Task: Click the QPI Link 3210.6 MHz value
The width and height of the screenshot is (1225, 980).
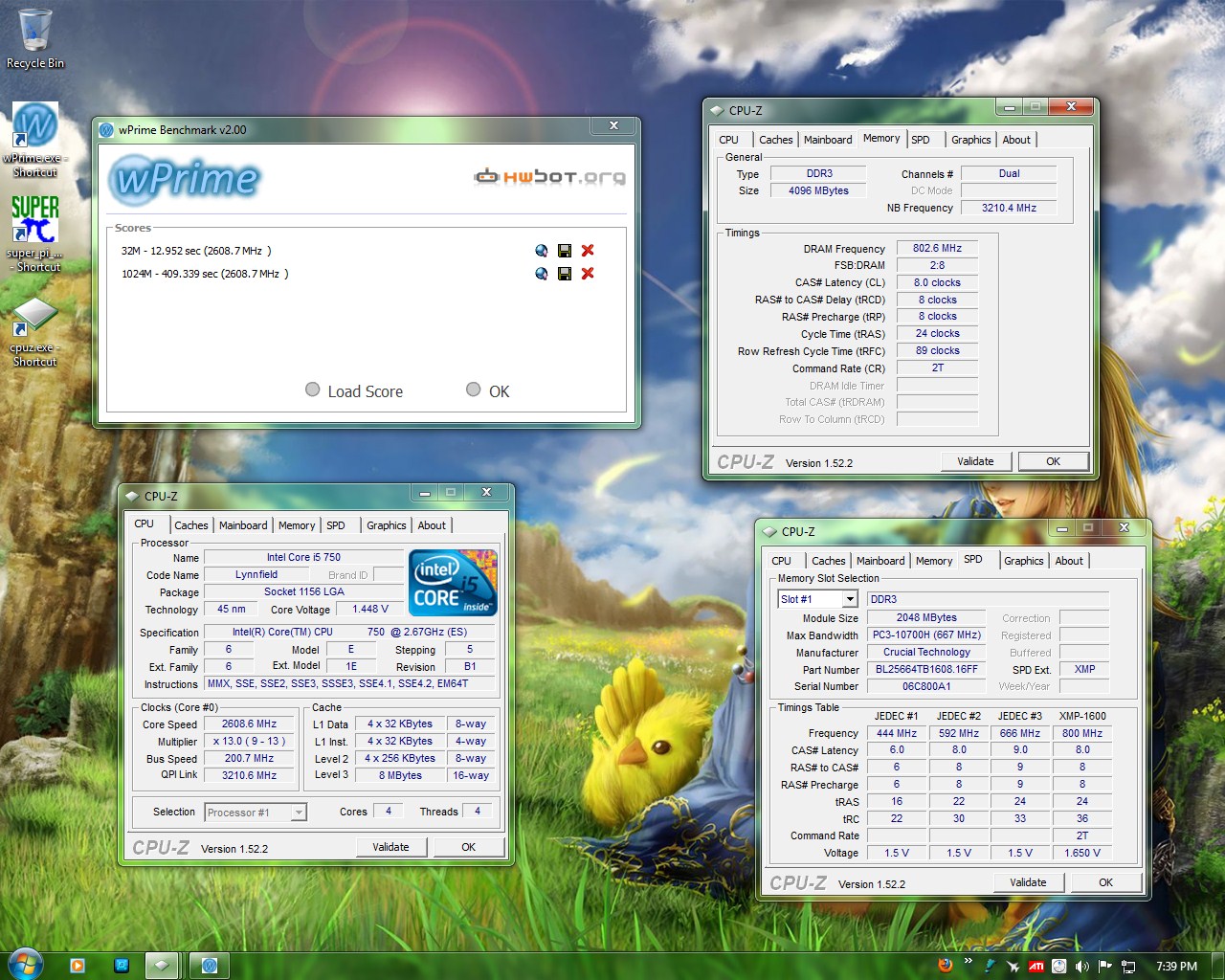Action: [250, 775]
